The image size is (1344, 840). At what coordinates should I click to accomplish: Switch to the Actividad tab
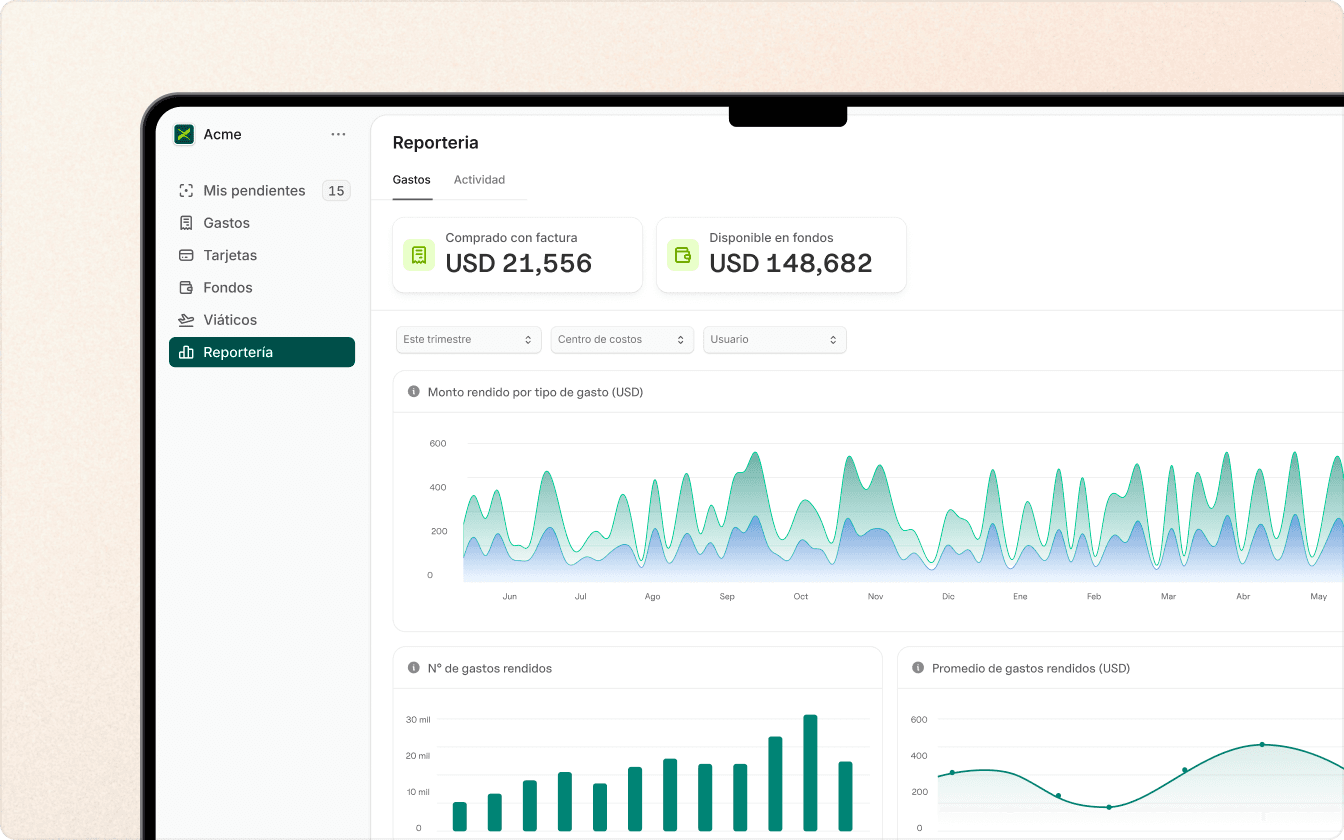479,180
